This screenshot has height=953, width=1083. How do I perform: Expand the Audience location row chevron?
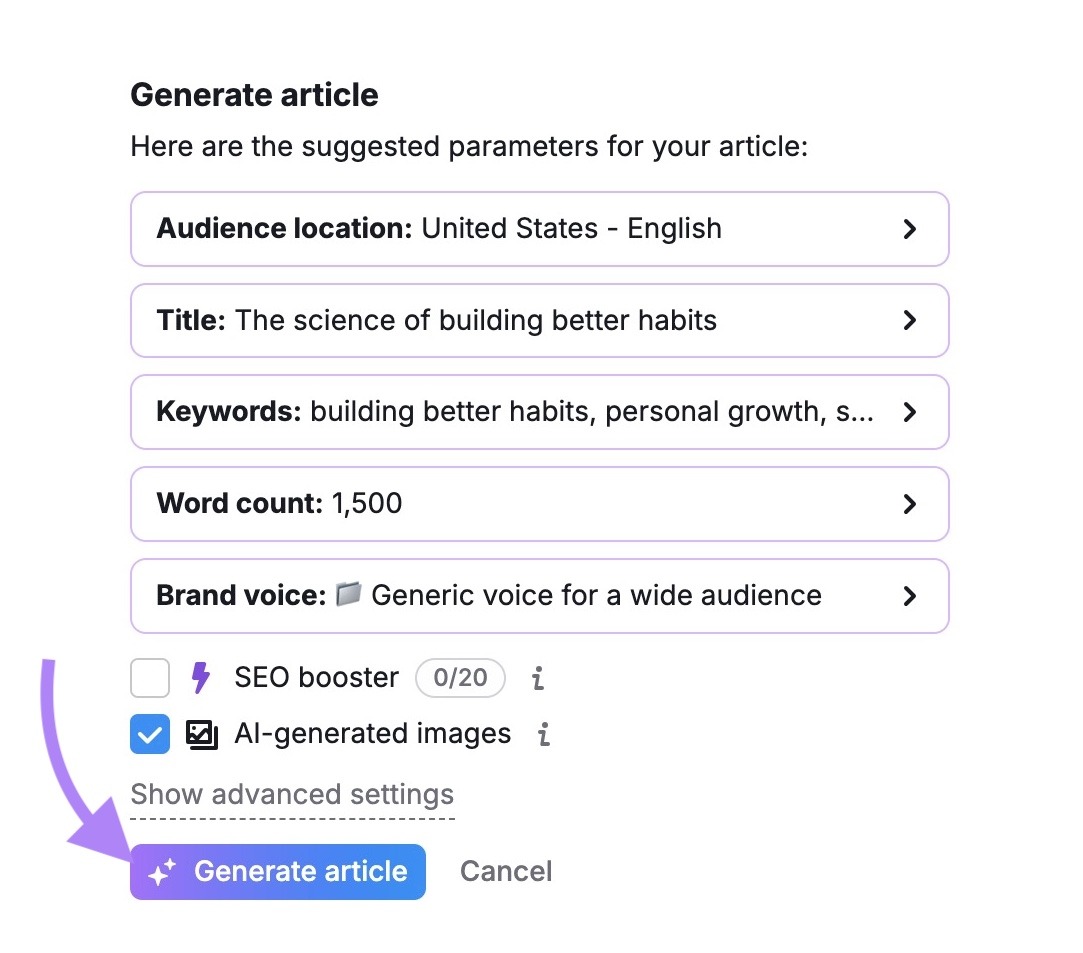pyautogui.click(x=910, y=229)
